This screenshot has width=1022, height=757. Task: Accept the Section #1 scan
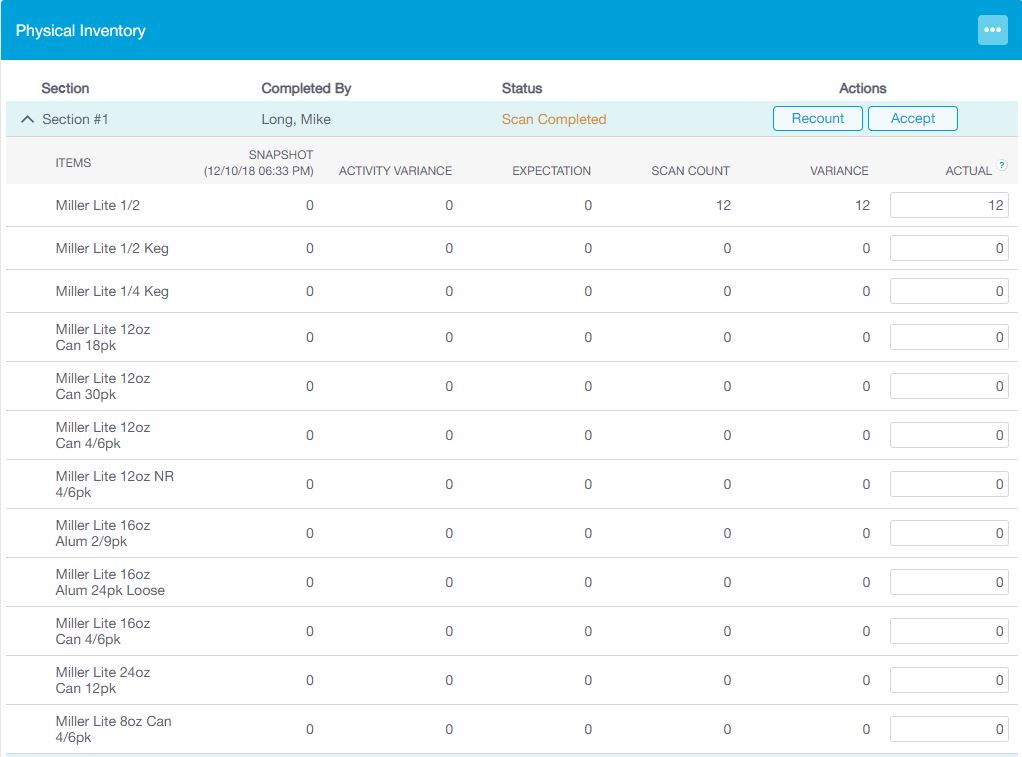pyautogui.click(x=912, y=119)
